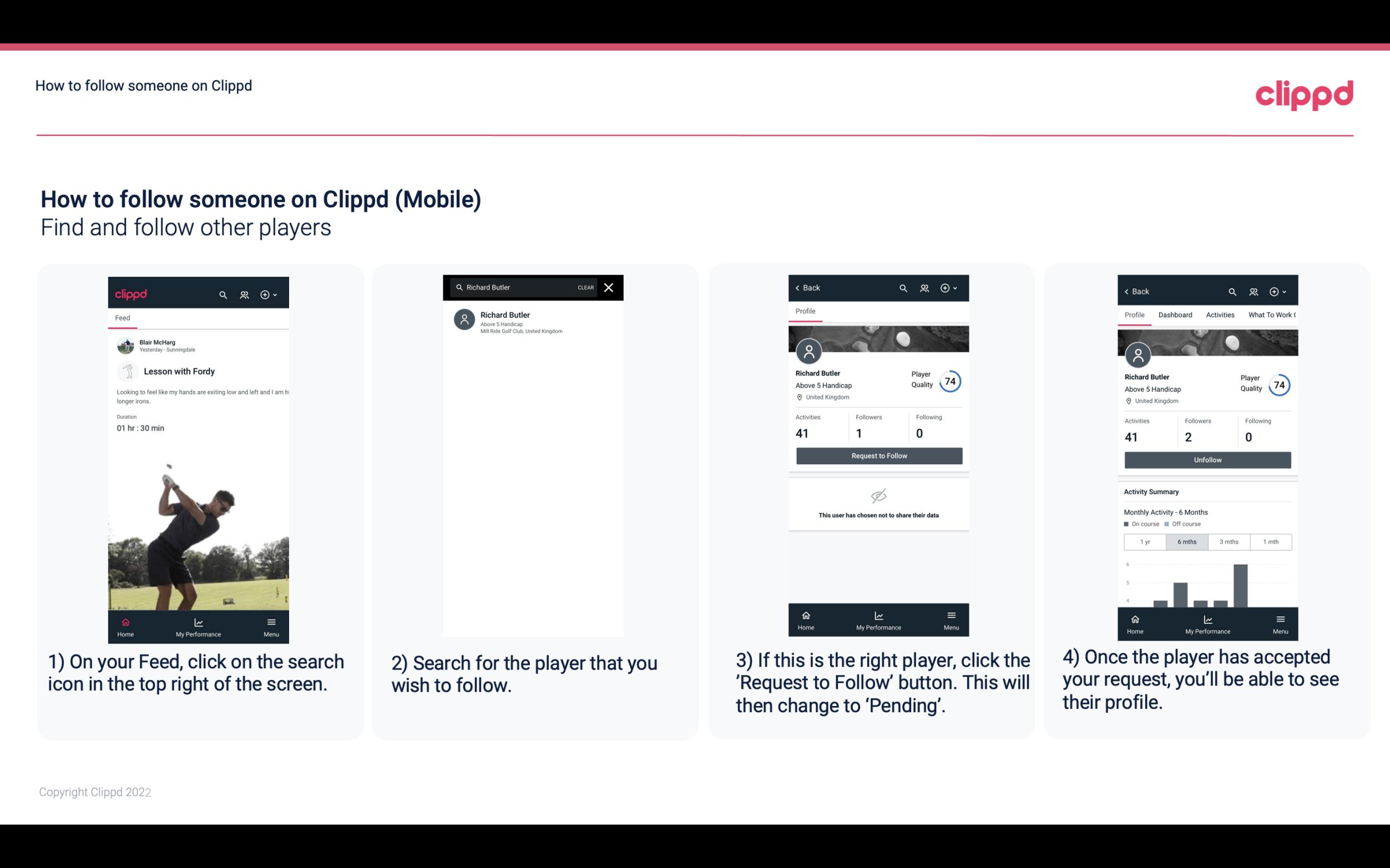Select the Dashboard tab on player page
Image resolution: width=1390 pixels, height=868 pixels.
click(x=1175, y=314)
